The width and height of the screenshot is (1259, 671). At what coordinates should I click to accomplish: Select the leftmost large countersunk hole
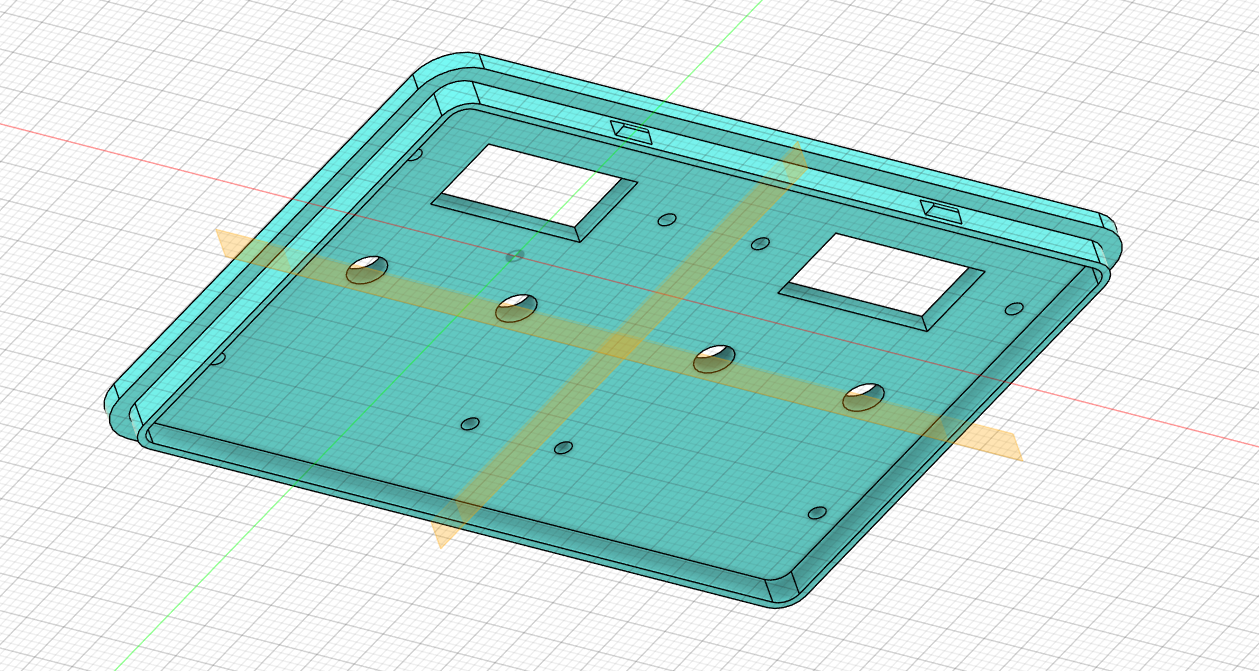(367, 269)
